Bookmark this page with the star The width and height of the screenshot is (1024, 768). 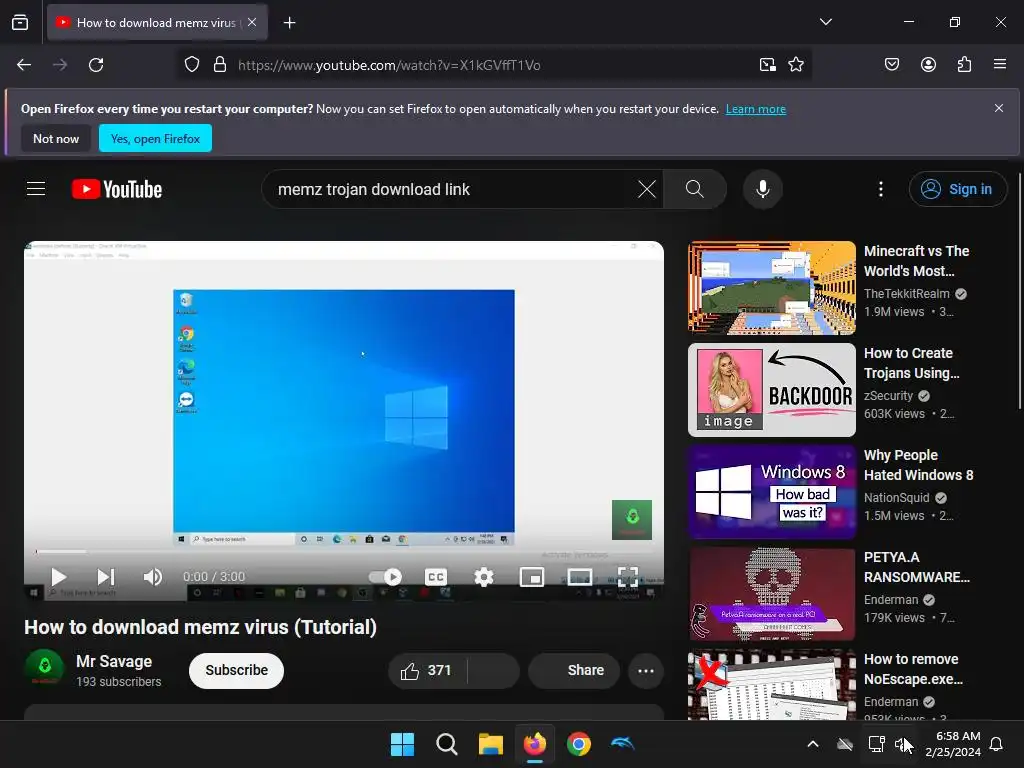pyautogui.click(x=796, y=65)
